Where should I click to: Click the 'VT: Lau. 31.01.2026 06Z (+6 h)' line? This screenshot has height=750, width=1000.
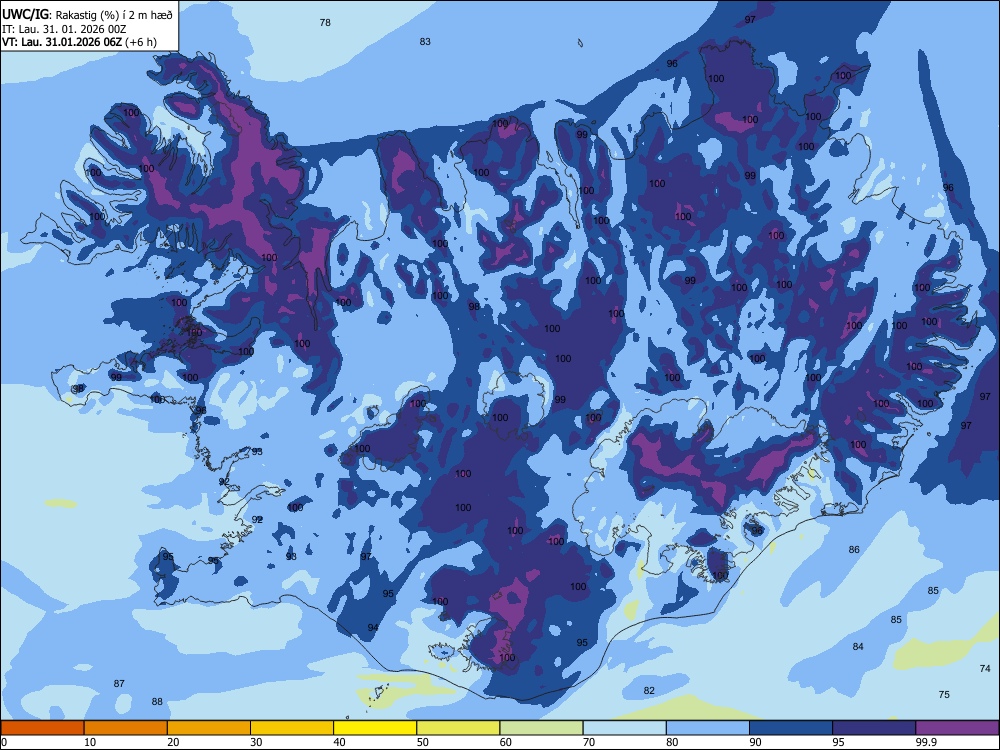coord(79,42)
